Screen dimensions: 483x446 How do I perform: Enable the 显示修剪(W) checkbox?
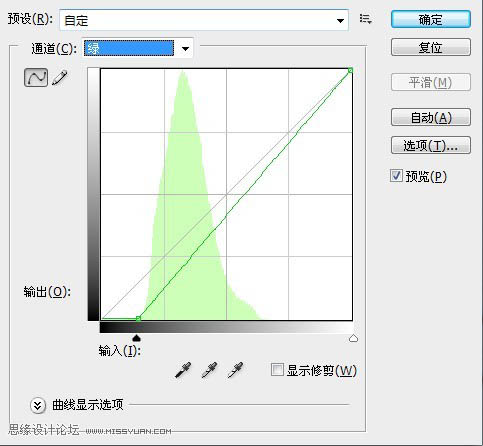pyautogui.click(x=277, y=370)
